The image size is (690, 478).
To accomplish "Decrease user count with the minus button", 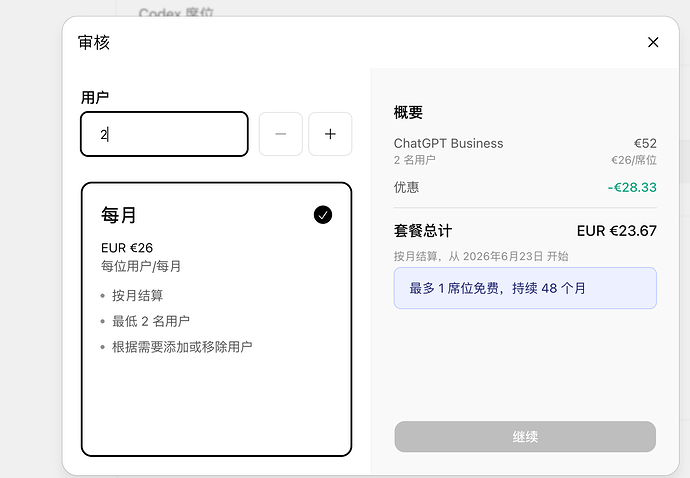I will click(x=281, y=134).
